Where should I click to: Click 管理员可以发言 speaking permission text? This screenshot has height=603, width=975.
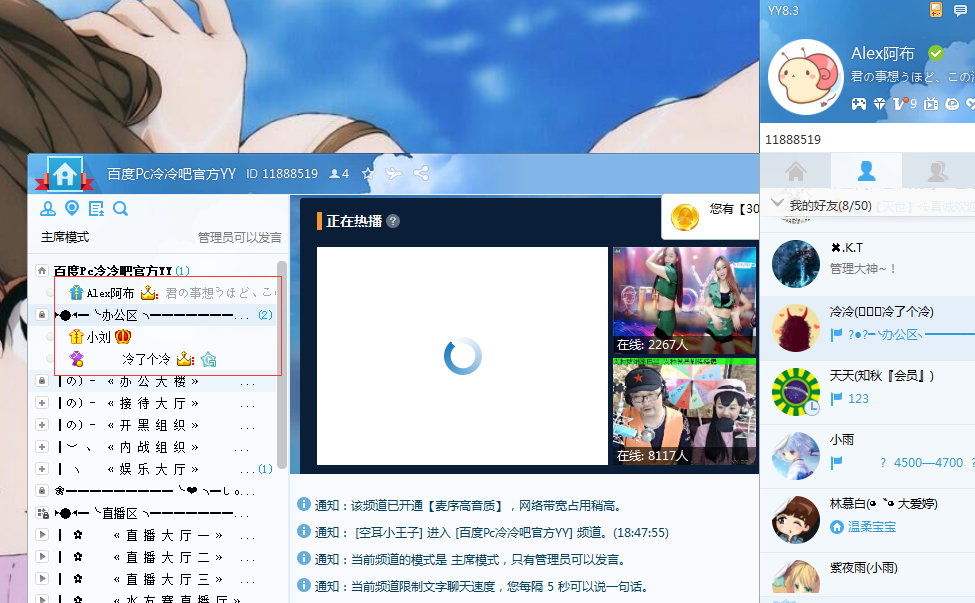239,237
